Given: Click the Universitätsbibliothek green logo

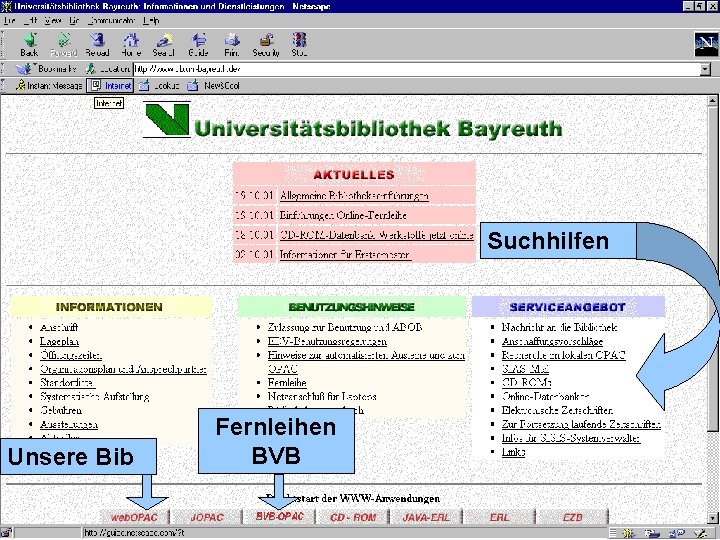Looking at the screenshot, I should pyautogui.click(x=167, y=119).
